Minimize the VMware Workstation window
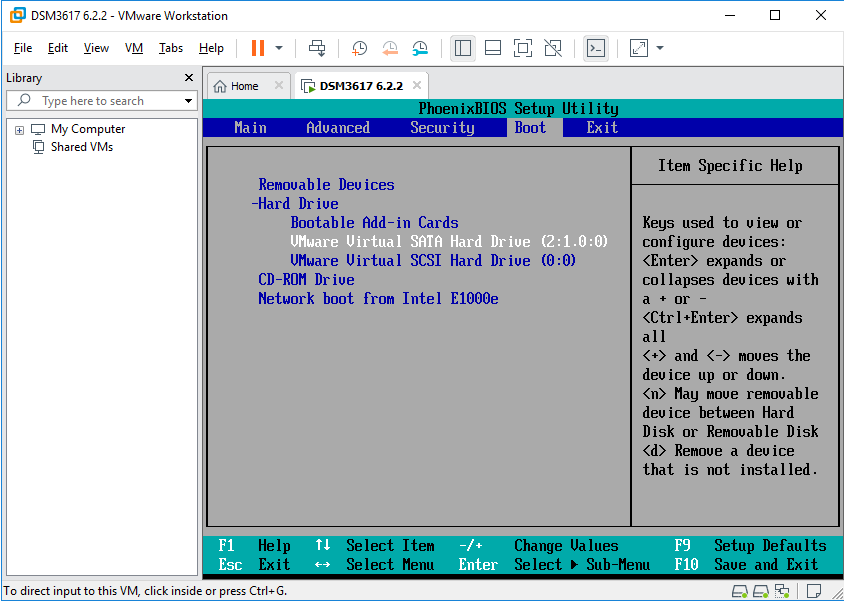Screen dimensions: 844x601 pyautogui.click(x=729, y=15)
